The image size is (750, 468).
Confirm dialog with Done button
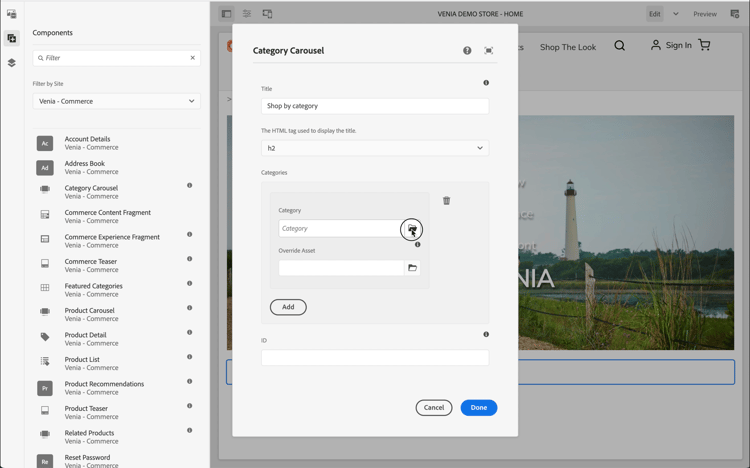(479, 408)
